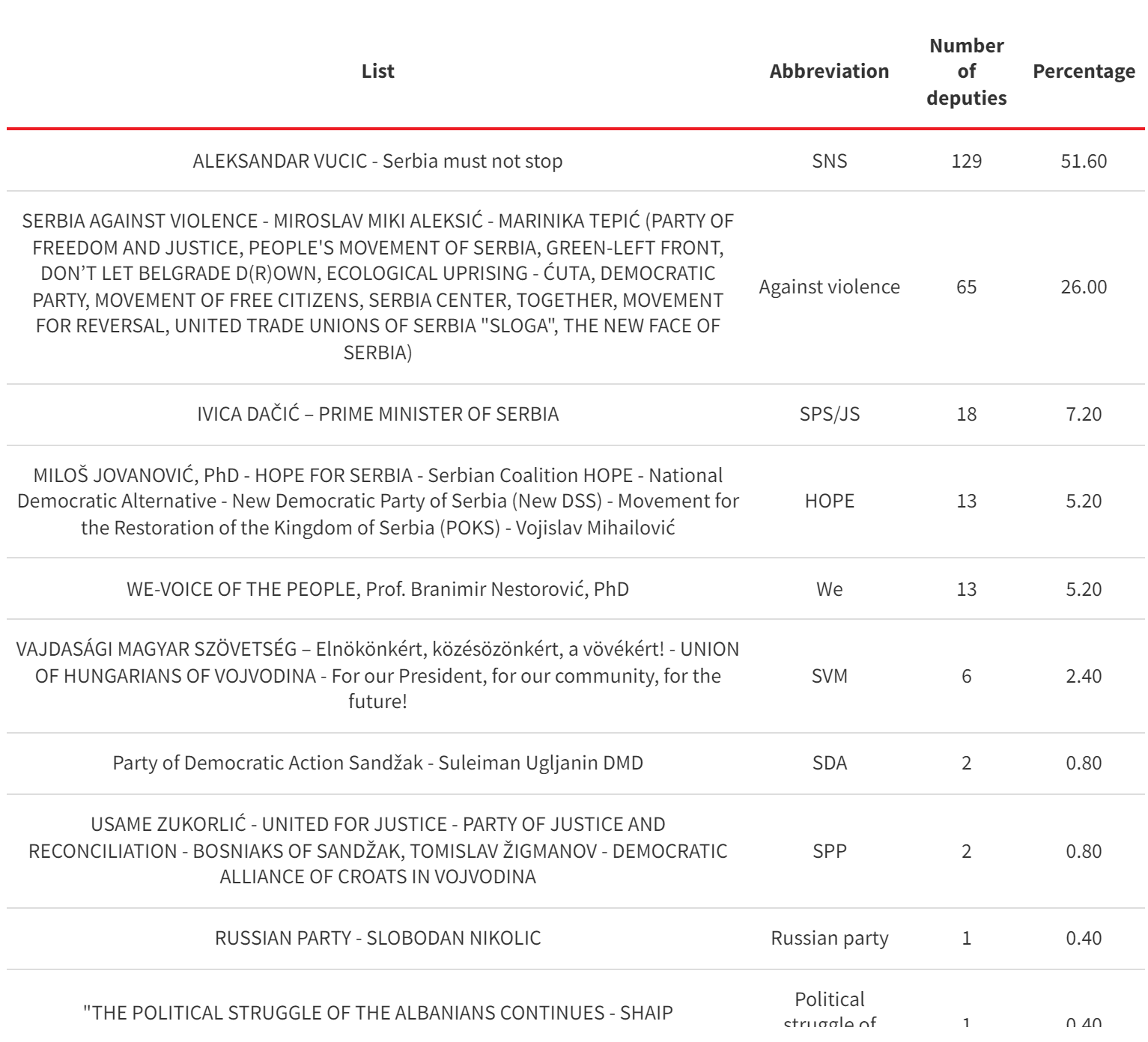Select 'Party of Democratic Action Sandžak' entry
Image resolution: width=1148 pixels, height=1042 pixels.
coord(377,763)
